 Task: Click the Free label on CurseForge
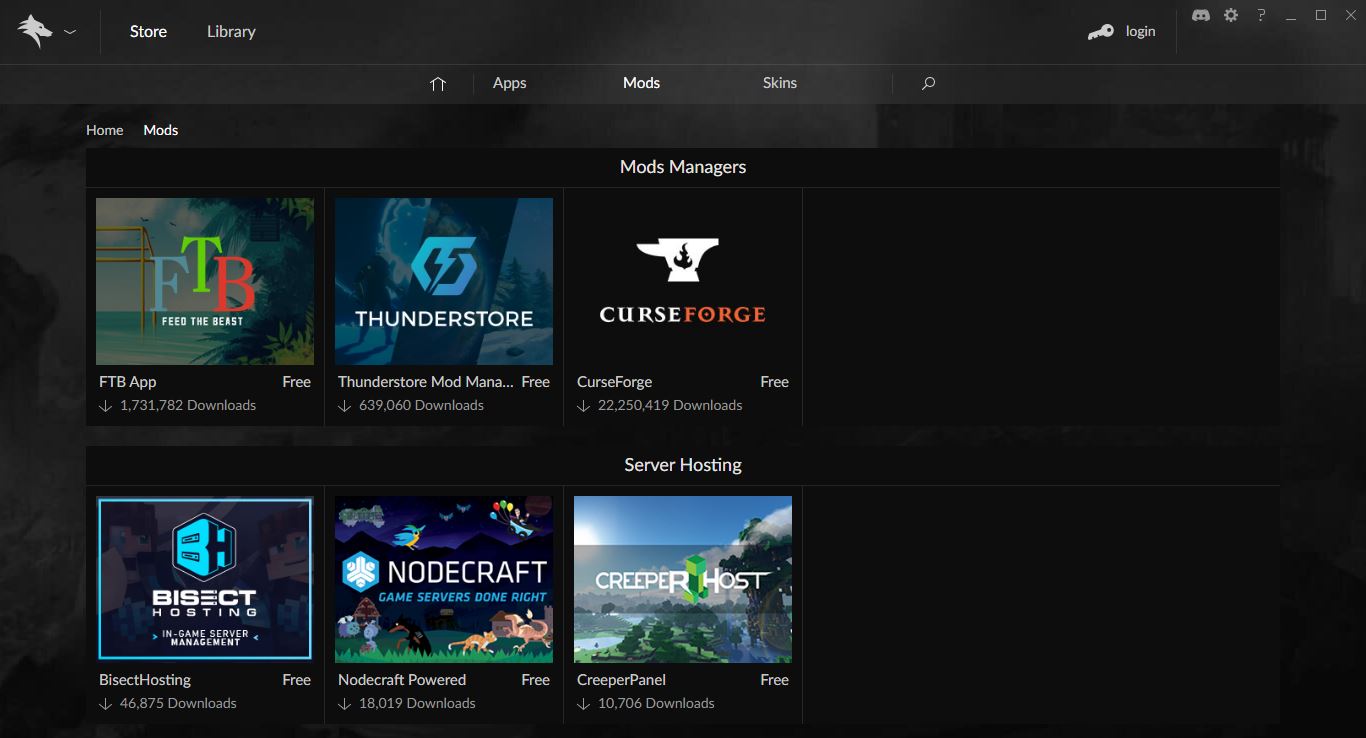[775, 382]
